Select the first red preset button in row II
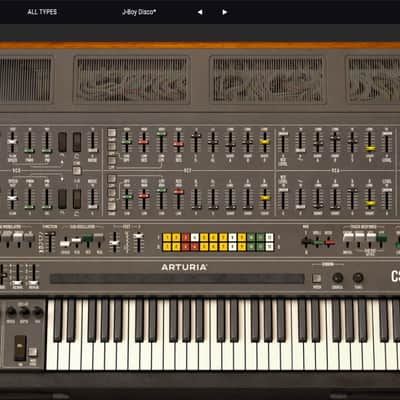 tap(185, 247)
